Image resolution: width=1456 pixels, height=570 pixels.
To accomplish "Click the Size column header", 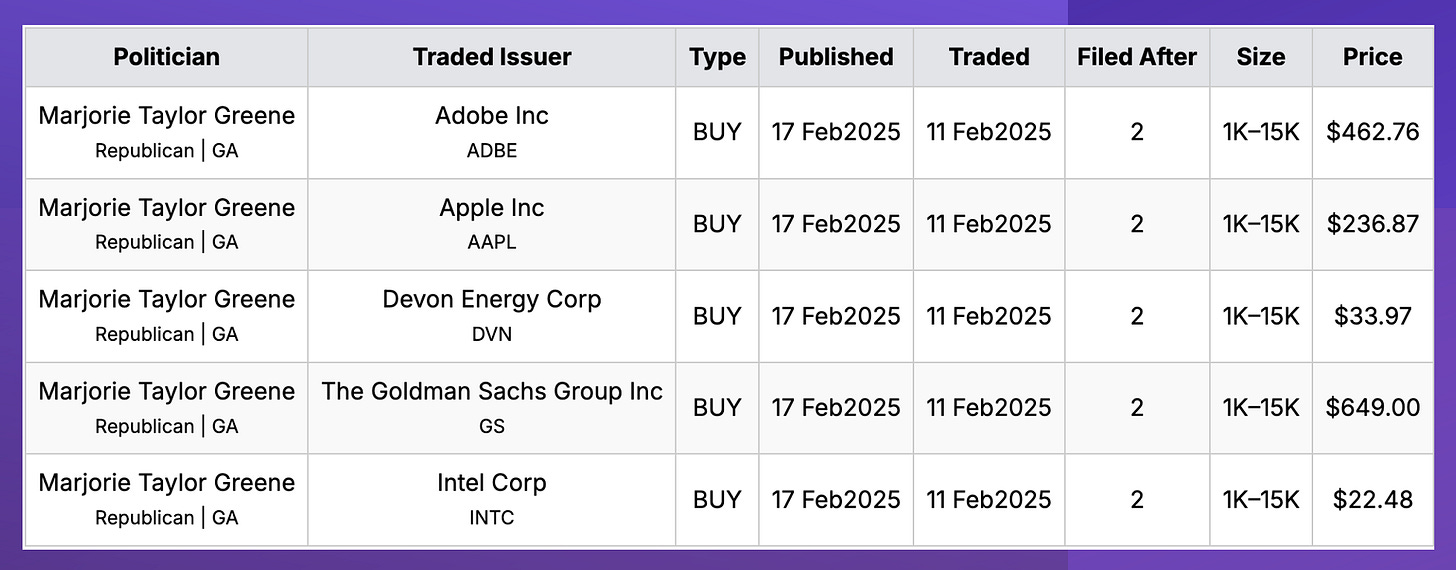I will tap(1261, 57).
